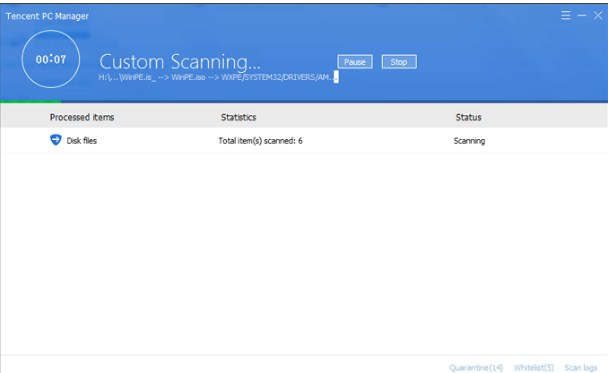Click the Status column header

(468, 117)
